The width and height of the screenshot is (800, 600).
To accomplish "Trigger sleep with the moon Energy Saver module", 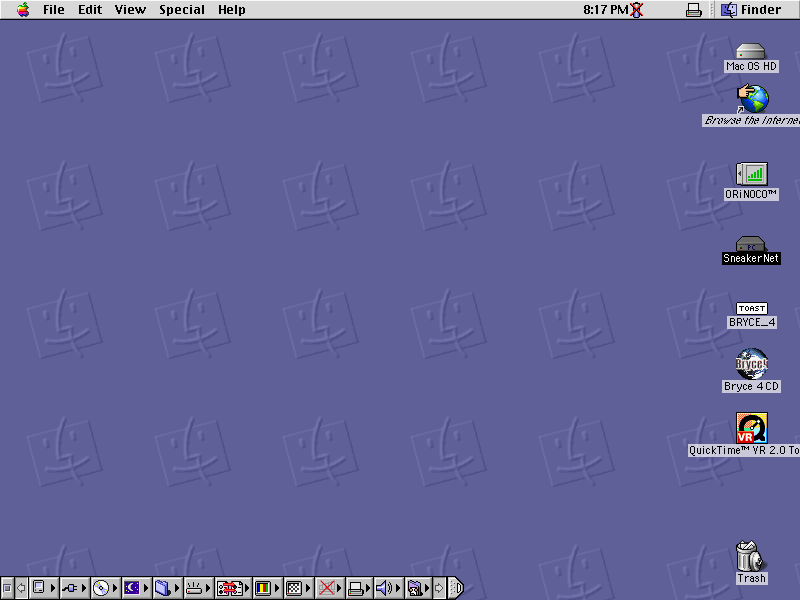I will coord(132,588).
